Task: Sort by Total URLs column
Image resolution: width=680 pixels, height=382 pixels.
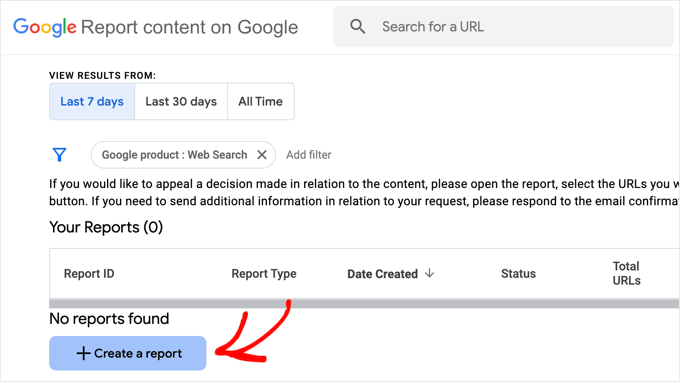Action: pos(626,273)
